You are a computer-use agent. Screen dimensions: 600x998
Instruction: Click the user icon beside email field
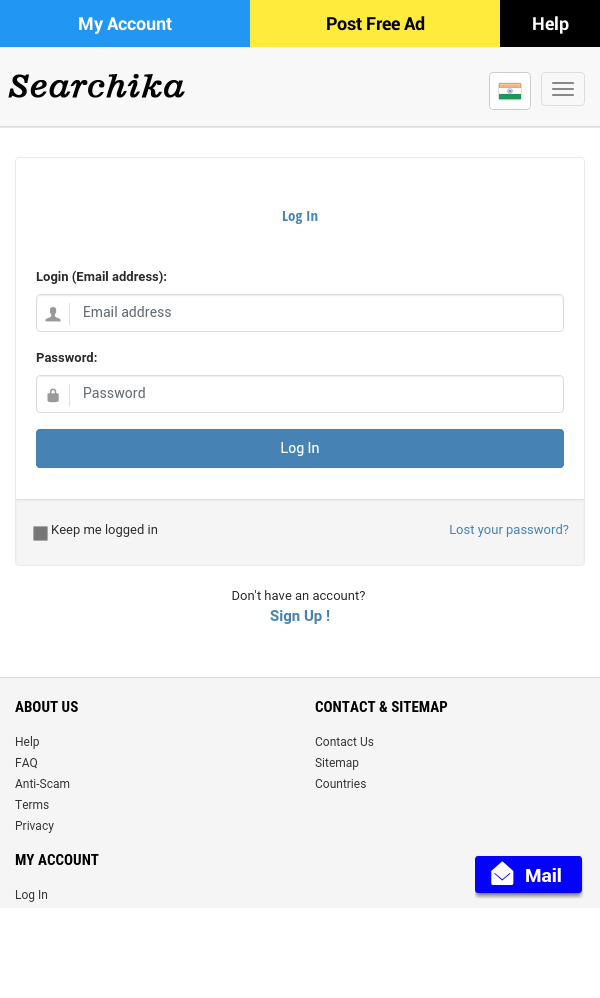[53, 314]
